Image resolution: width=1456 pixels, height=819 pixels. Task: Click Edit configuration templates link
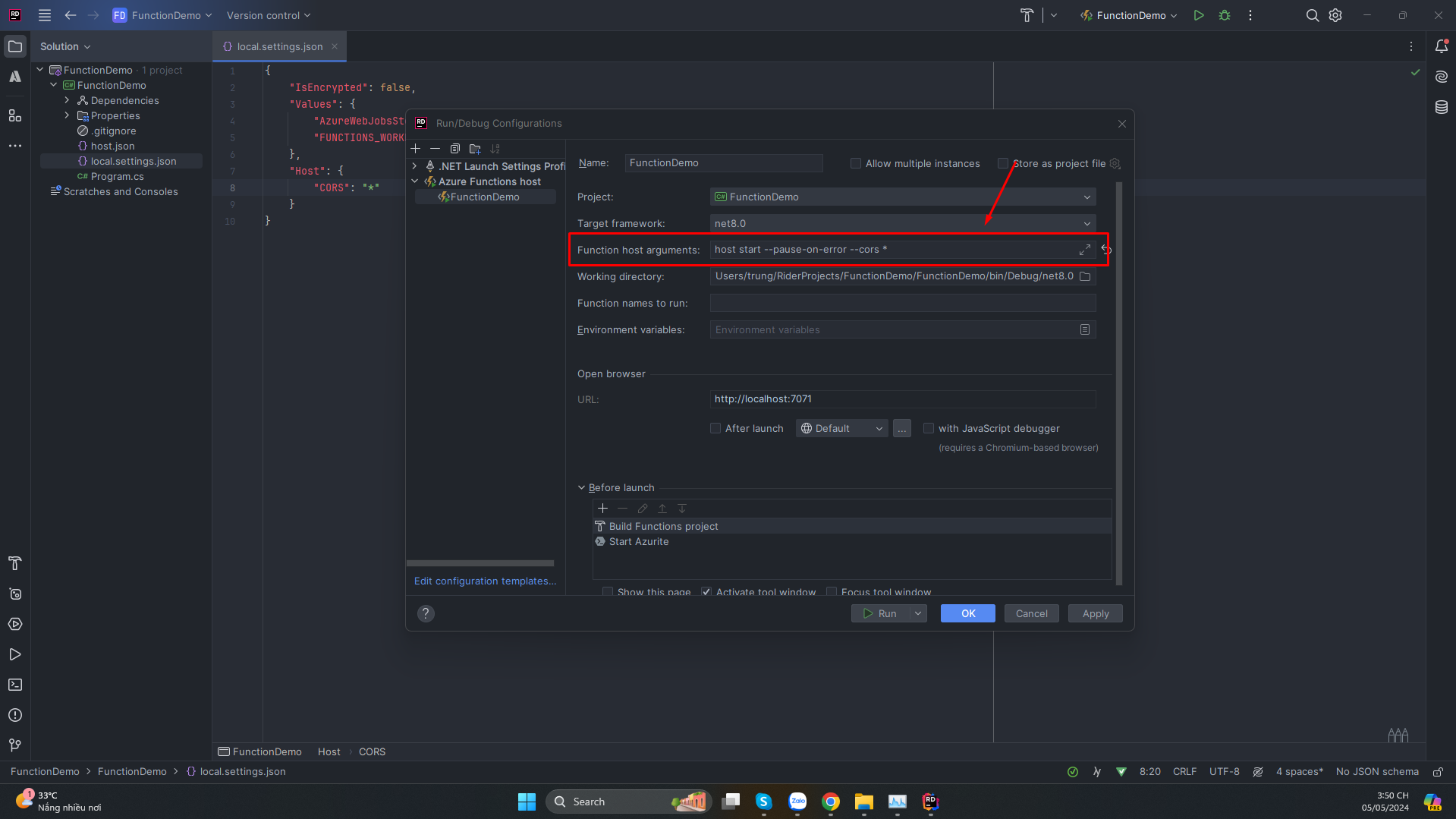pyautogui.click(x=484, y=581)
